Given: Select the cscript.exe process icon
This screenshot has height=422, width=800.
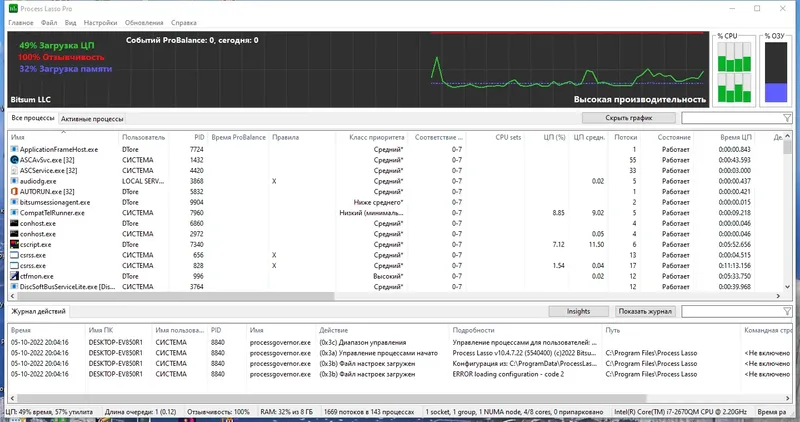Looking at the screenshot, I should point(14,244).
